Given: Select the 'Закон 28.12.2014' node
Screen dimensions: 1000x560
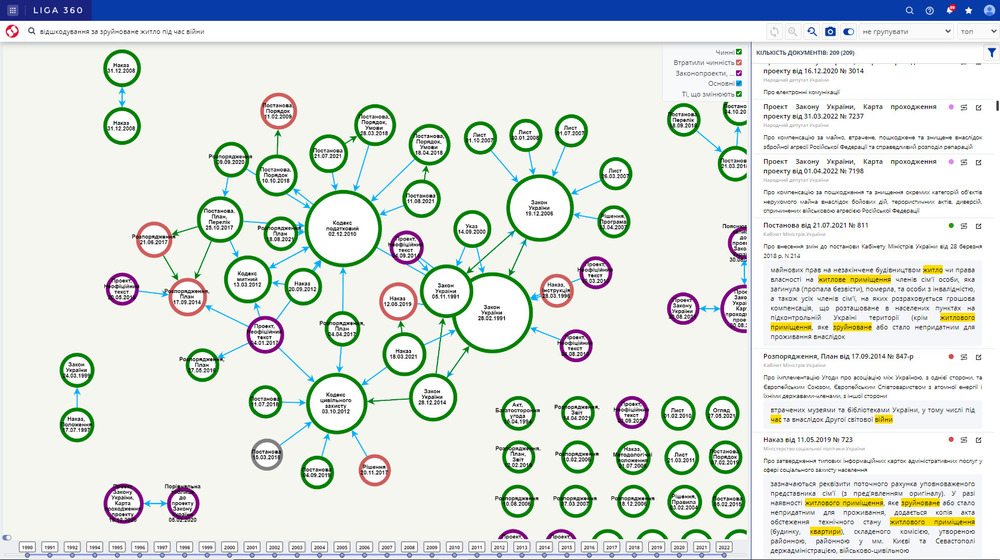Looking at the screenshot, I should tap(432, 398).
